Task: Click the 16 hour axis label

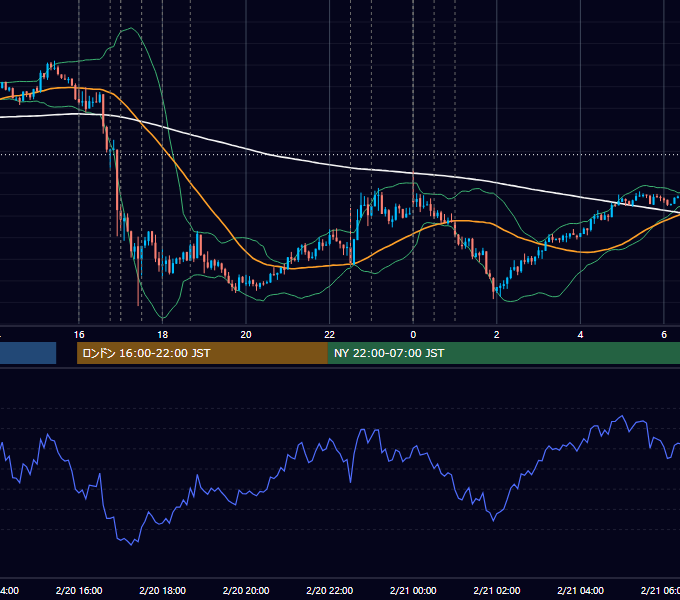Action: coord(79,335)
